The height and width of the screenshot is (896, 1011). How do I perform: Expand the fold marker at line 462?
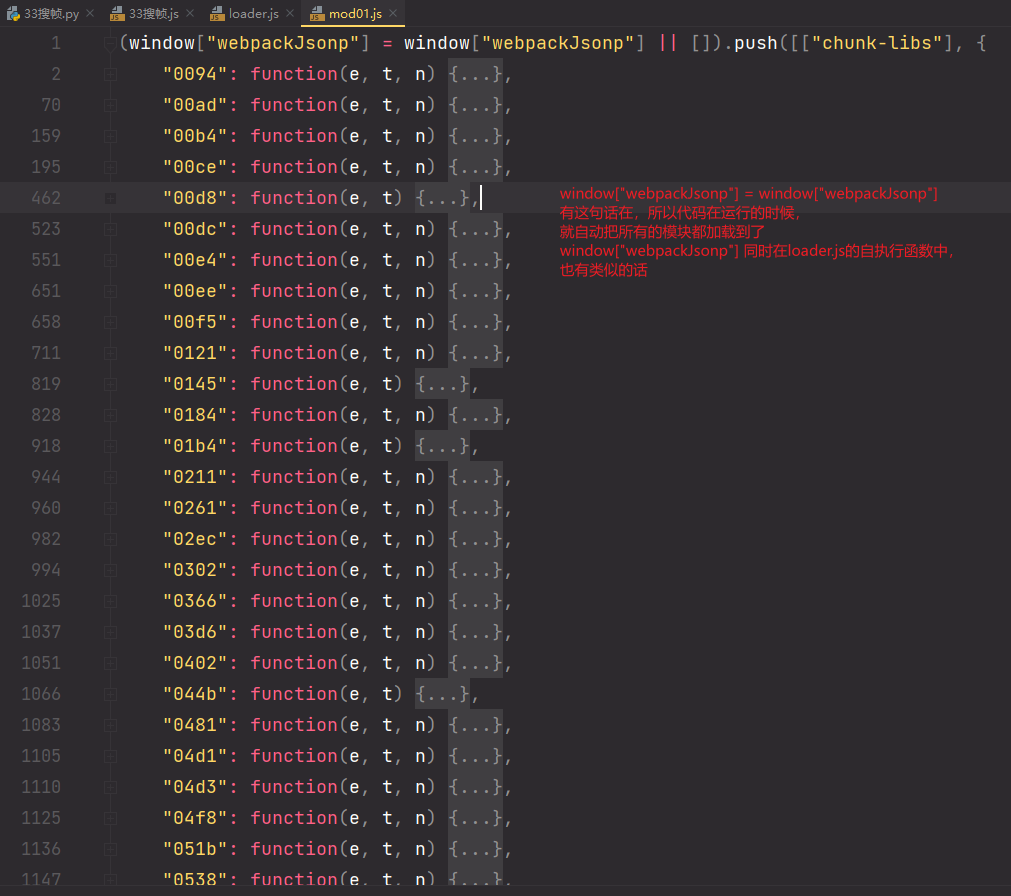coord(110,199)
